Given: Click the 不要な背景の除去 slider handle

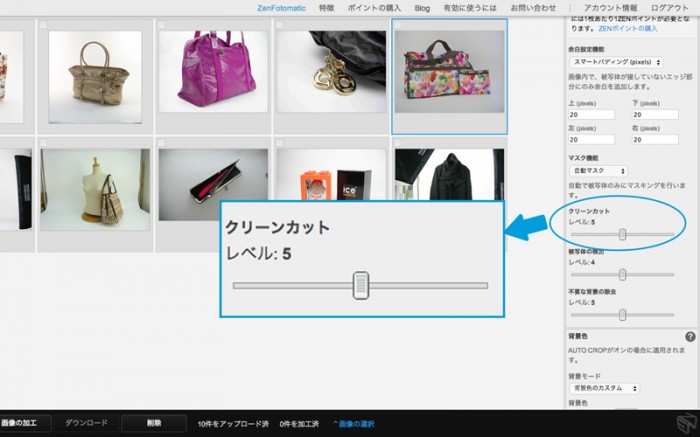Looking at the screenshot, I should pyautogui.click(x=623, y=314).
